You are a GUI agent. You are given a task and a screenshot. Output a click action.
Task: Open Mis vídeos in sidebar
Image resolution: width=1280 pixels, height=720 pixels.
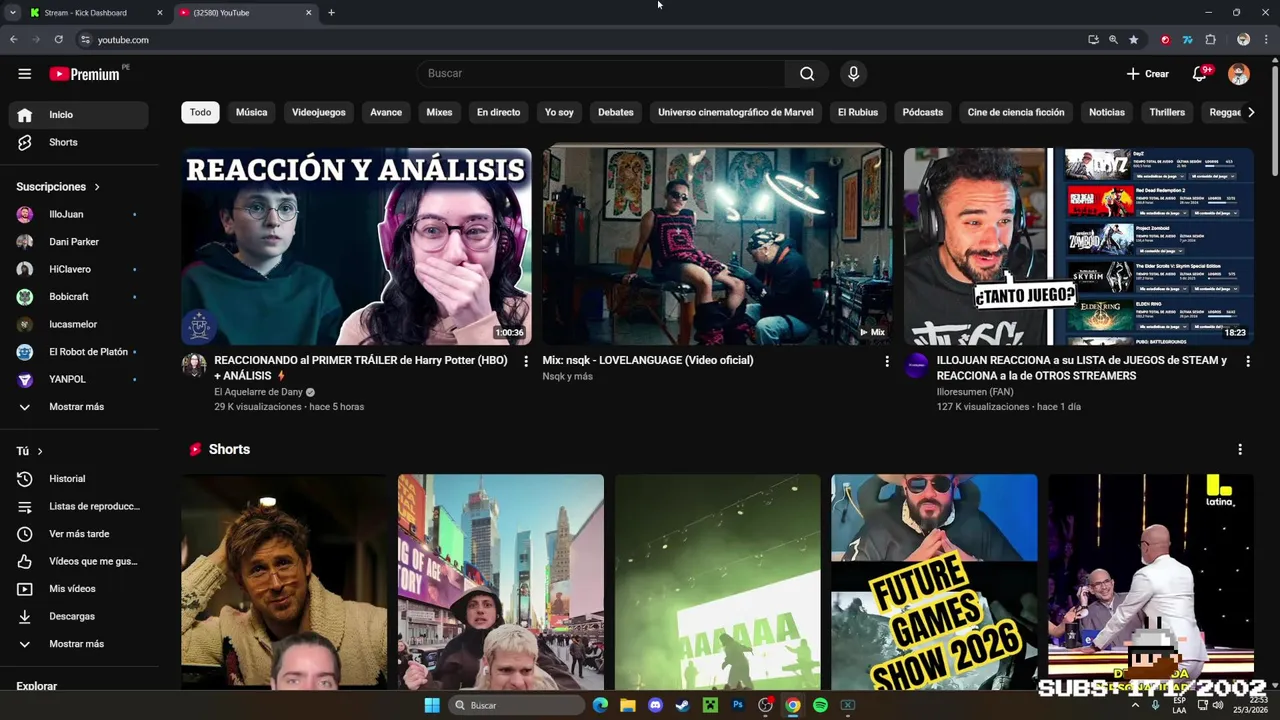(x=79, y=589)
